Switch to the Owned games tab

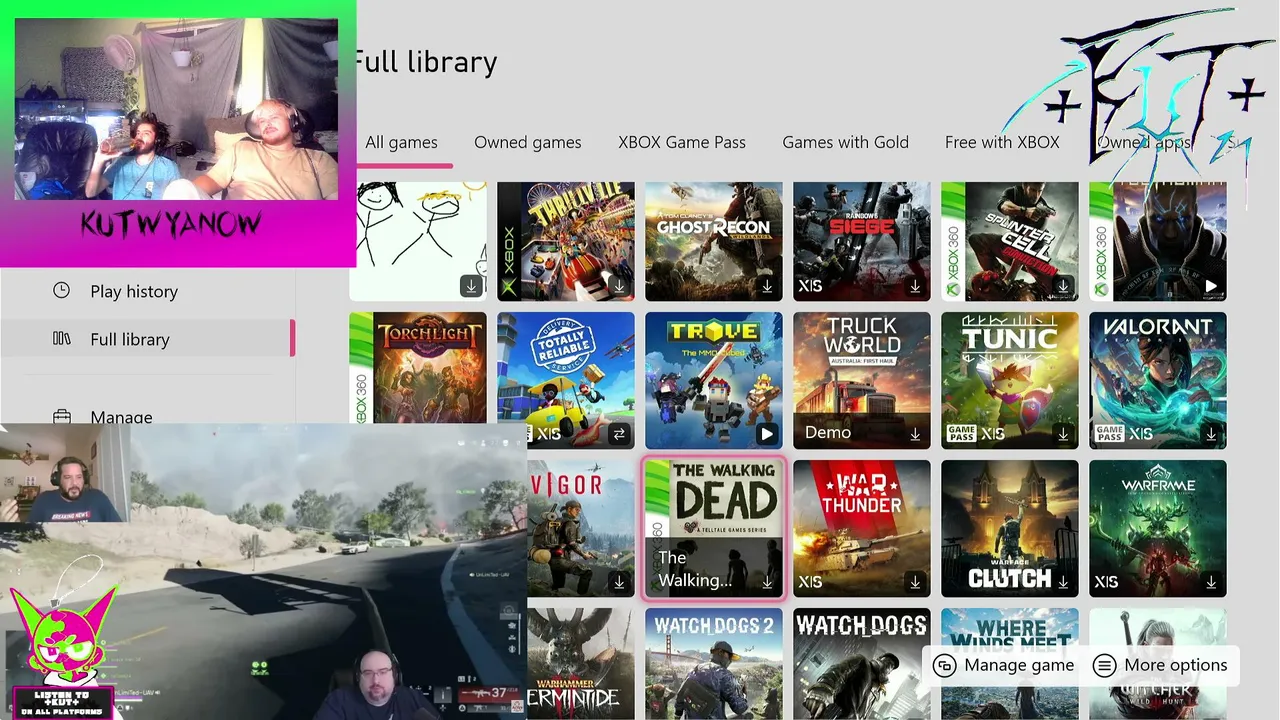[527, 142]
